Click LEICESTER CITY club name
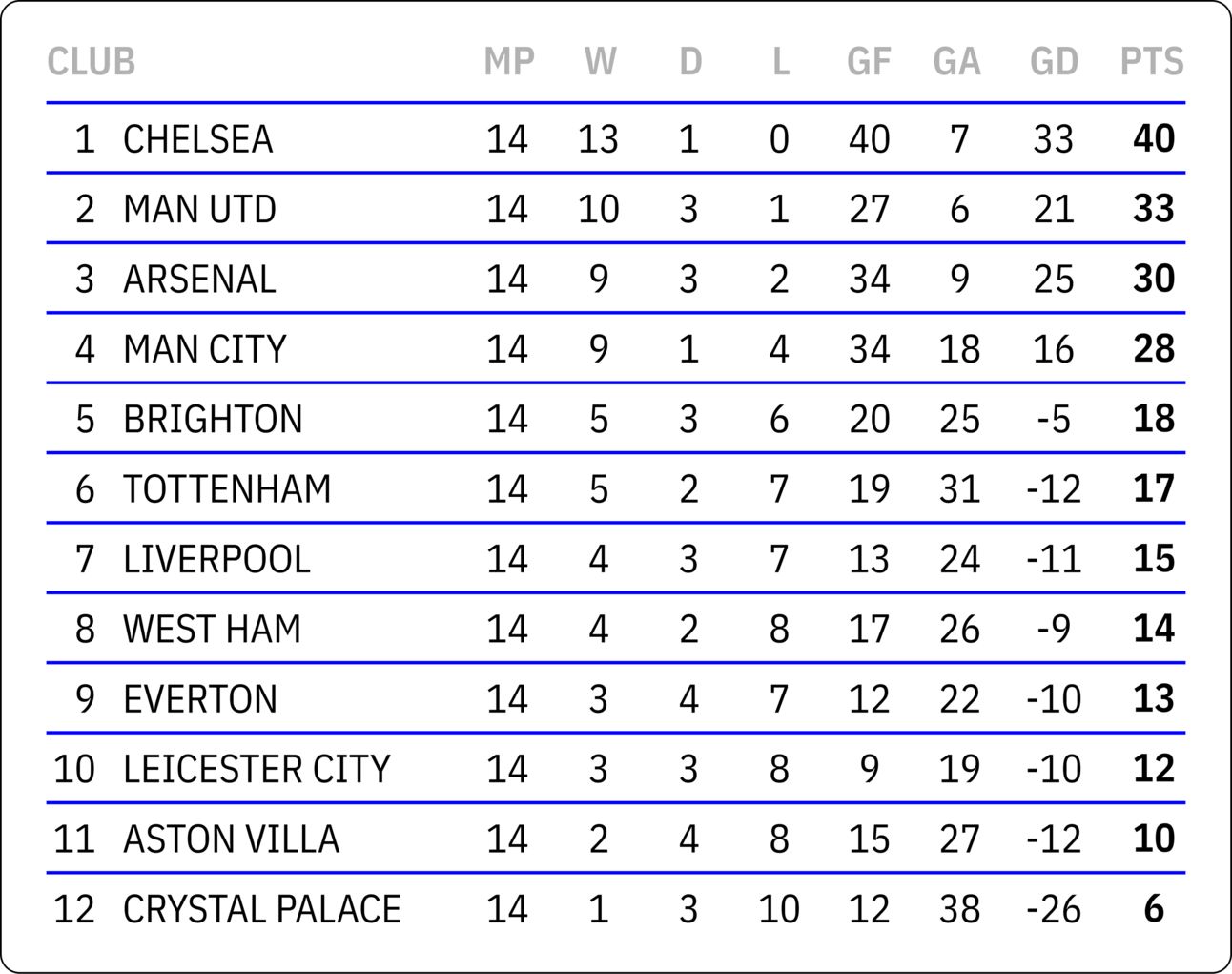The width and height of the screenshot is (1232, 974). 257,769
